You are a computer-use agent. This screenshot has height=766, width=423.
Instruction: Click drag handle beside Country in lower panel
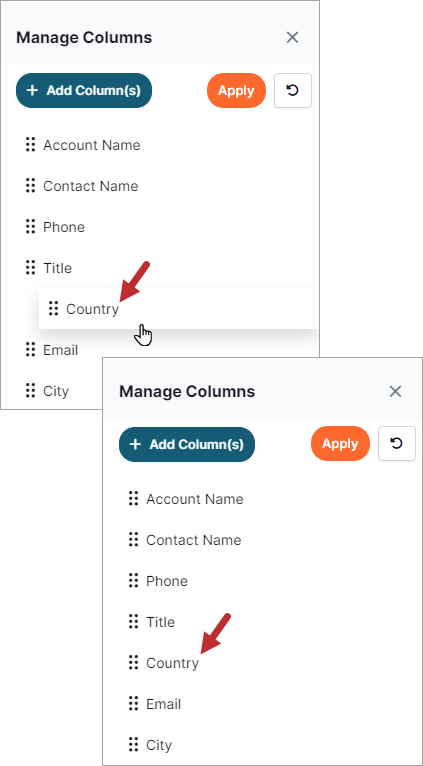coord(133,662)
